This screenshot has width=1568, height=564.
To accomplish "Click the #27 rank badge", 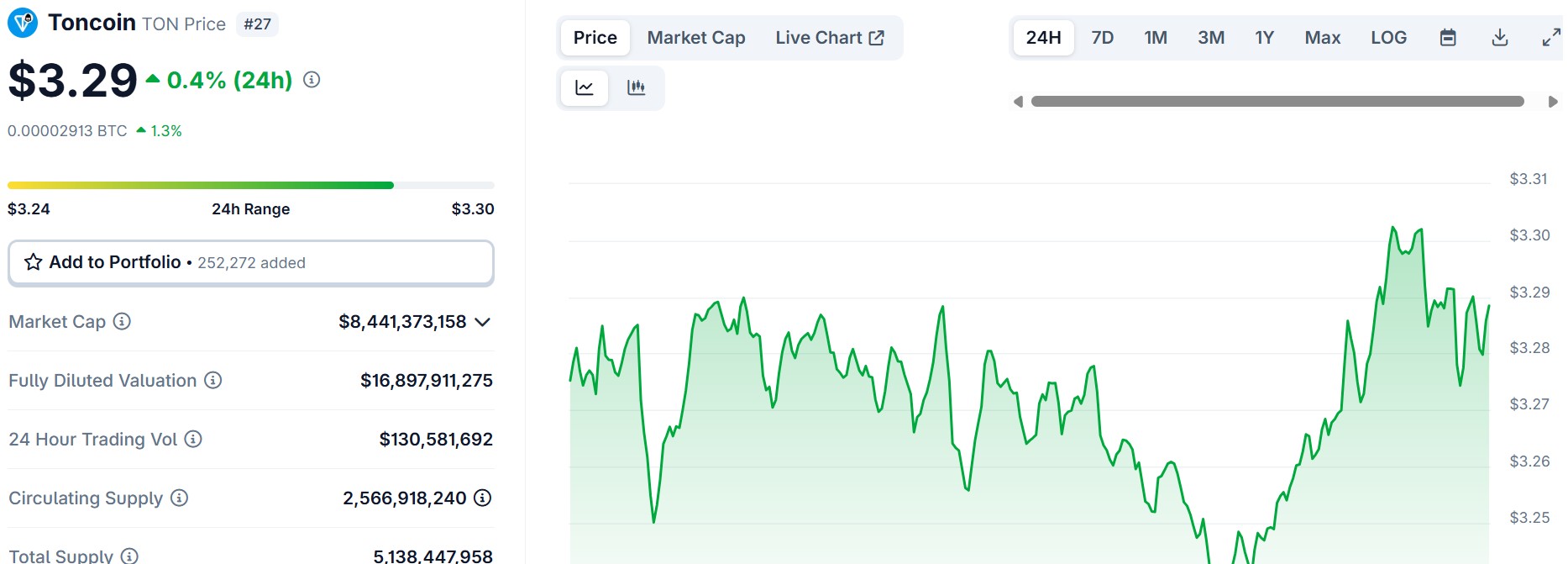I will click(258, 24).
